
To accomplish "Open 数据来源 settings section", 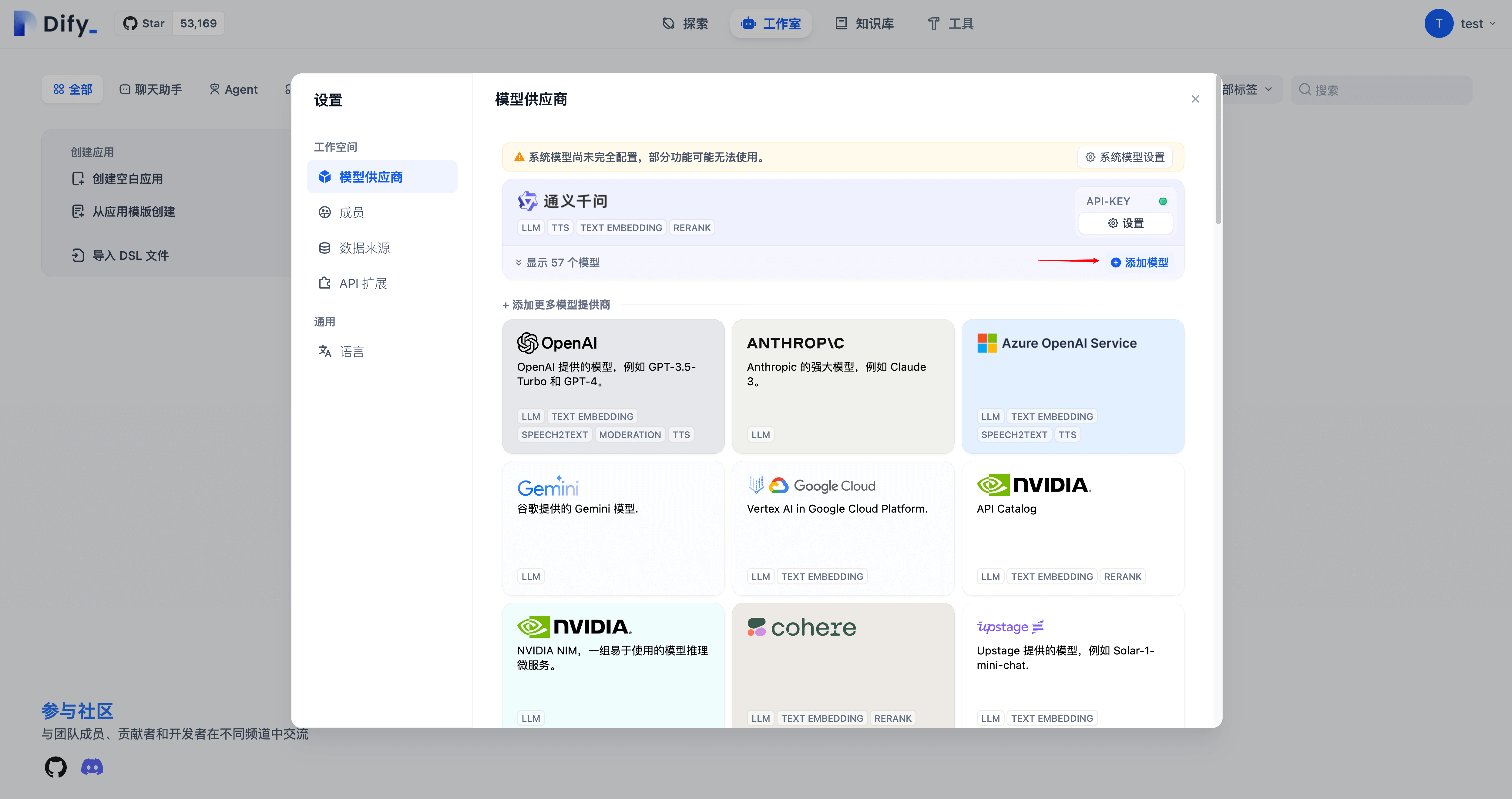I will 381,248.
